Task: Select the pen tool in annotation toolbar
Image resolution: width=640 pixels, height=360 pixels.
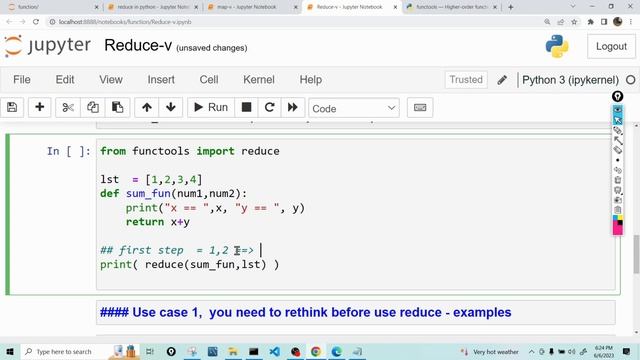Action: [x=618, y=130]
